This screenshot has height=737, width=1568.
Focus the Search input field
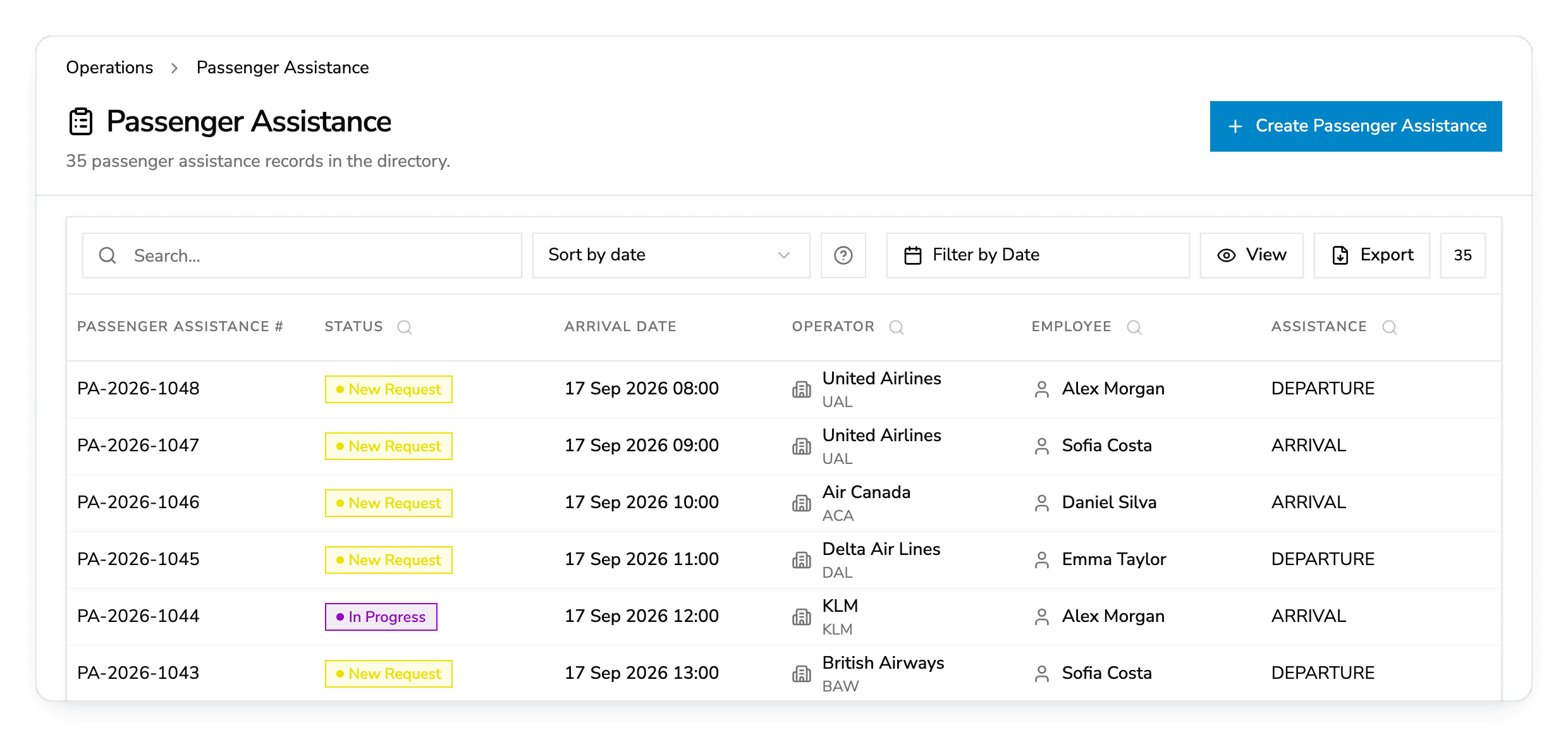click(x=302, y=255)
